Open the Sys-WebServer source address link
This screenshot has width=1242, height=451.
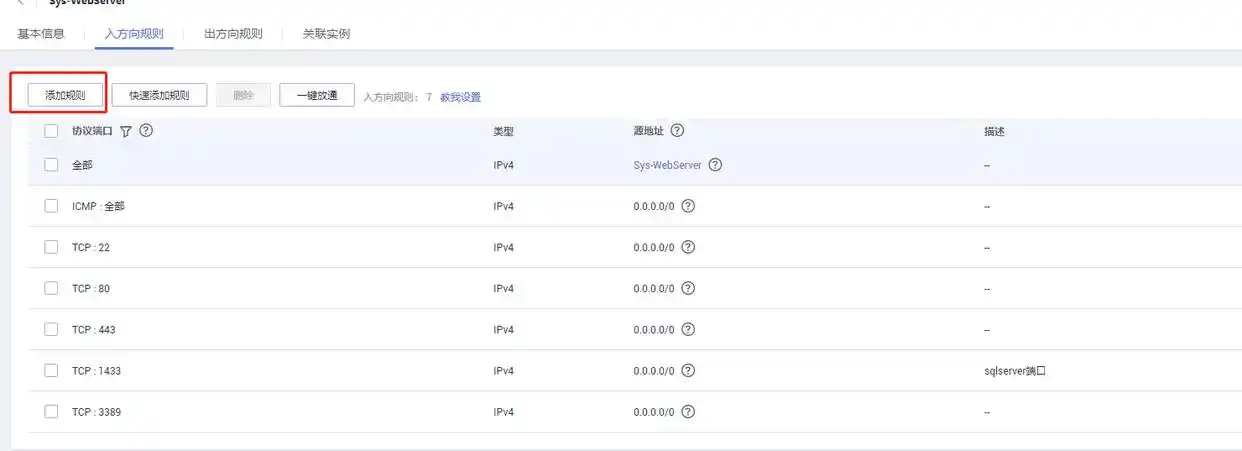point(667,165)
